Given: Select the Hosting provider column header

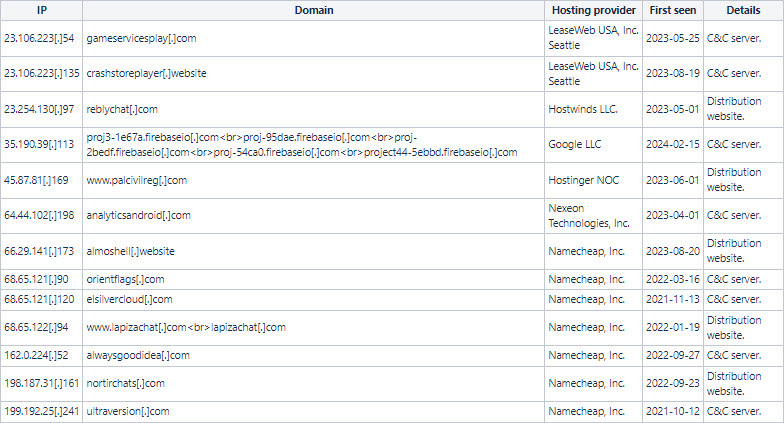Looking at the screenshot, I should pyautogui.click(x=594, y=10).
